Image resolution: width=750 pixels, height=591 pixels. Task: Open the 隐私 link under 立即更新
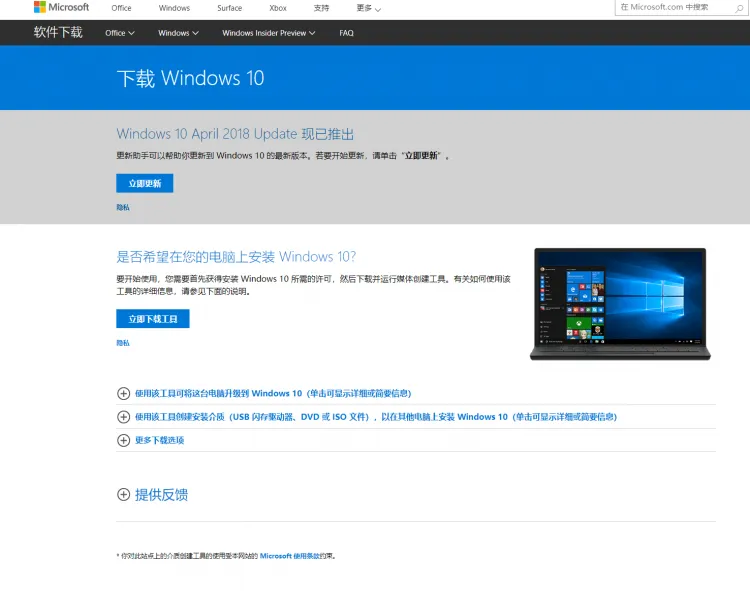coord(123,208)
